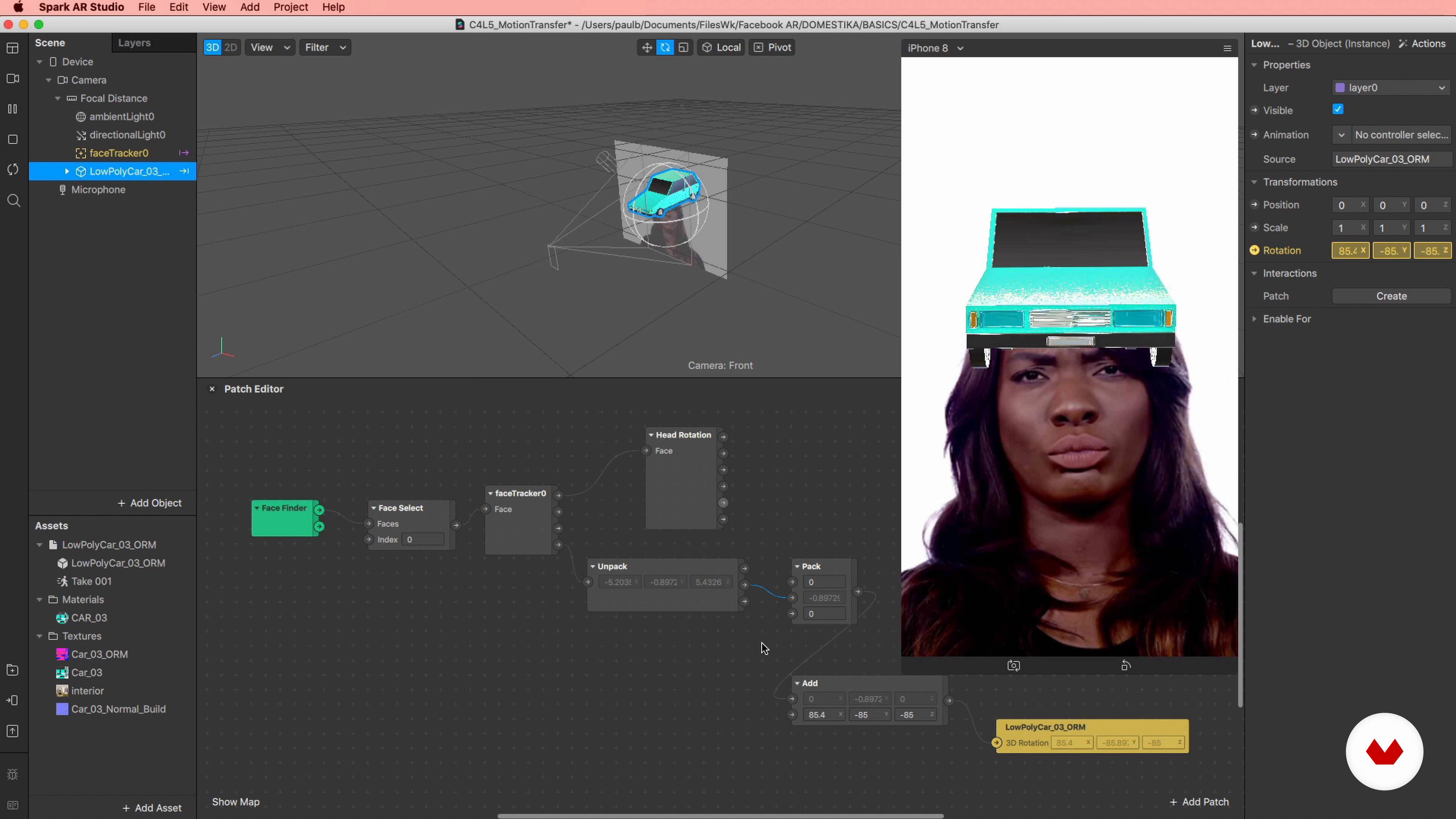The height and width of the screenshot is (819, 1456).
Task: Click the add-asset library icon in sidebar
Action: tap(13, 670)
